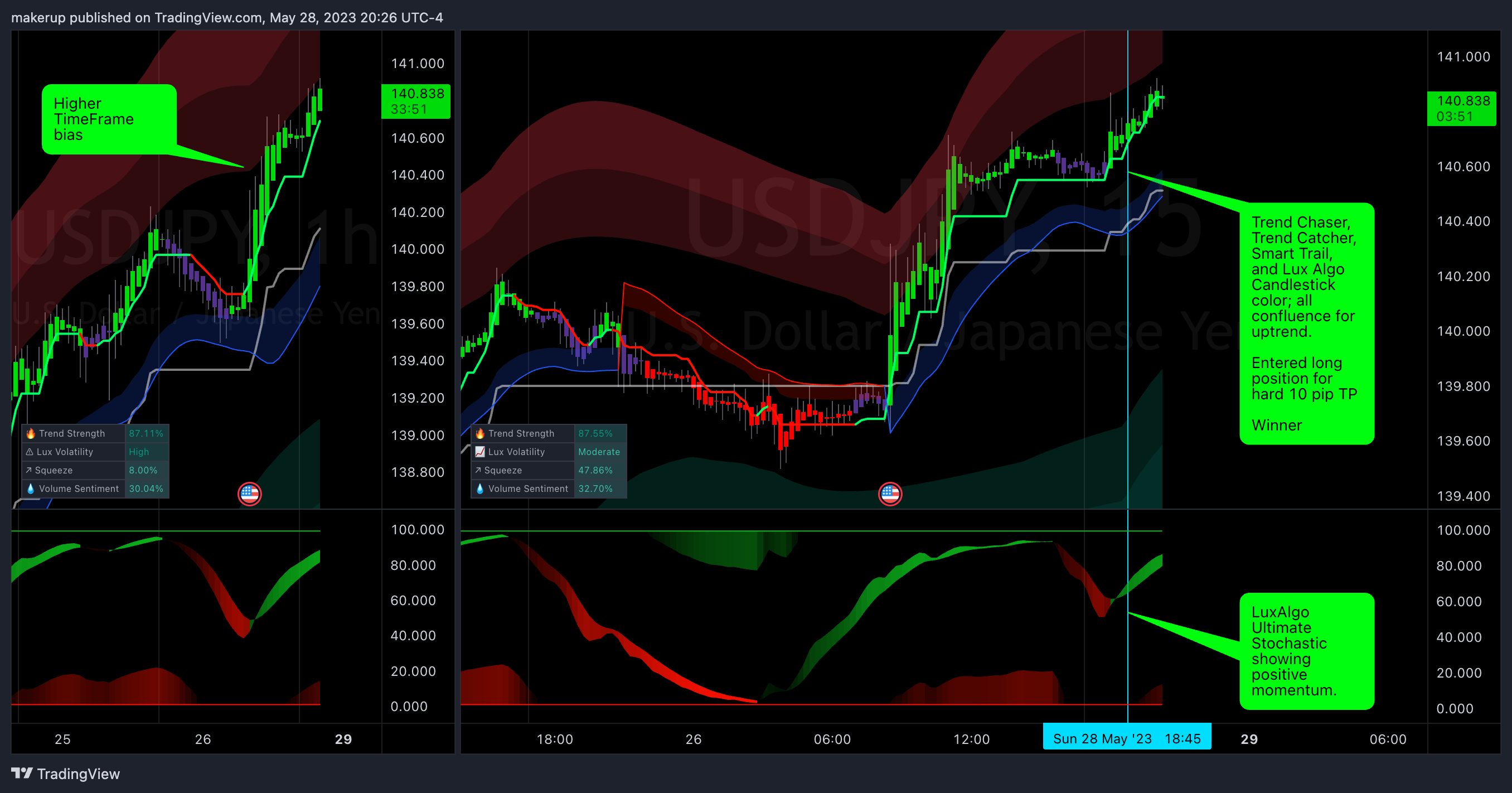The height and width of the screenshot is (793, 1512).
Task: Click the 140.838 33:51 price label
Action: 416,101
